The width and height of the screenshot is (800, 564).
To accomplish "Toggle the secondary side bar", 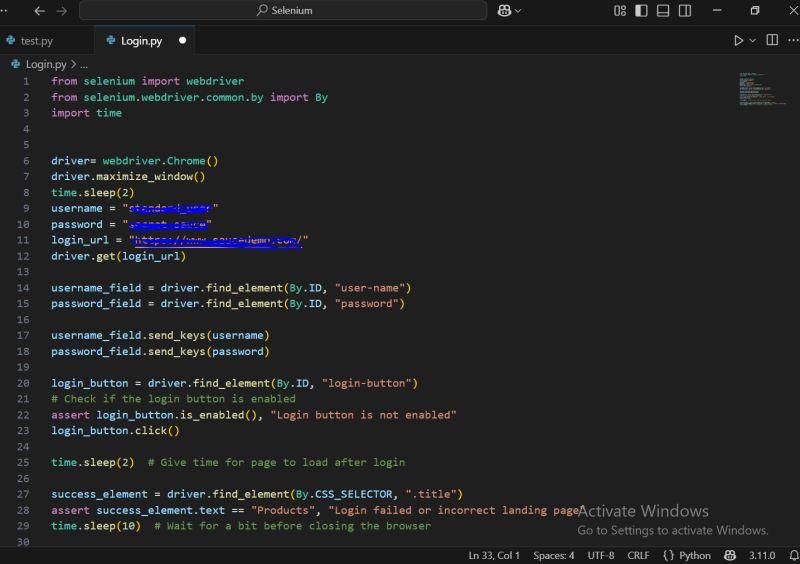I will (685, 11).
